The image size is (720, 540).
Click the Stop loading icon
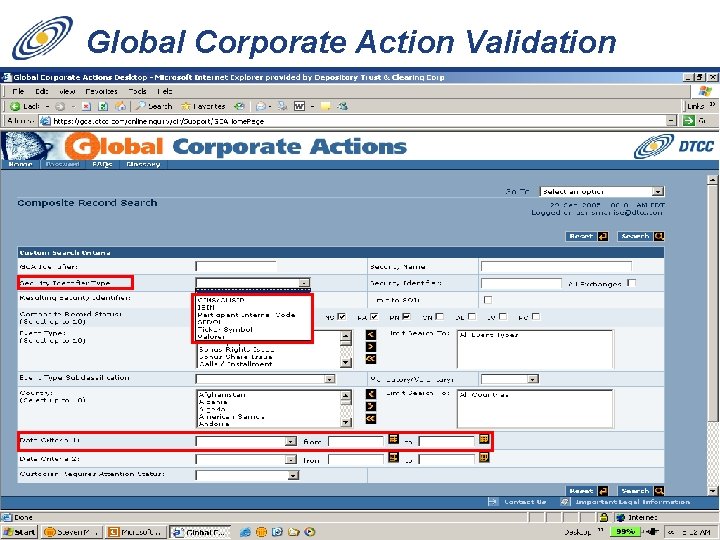point(86,107)
